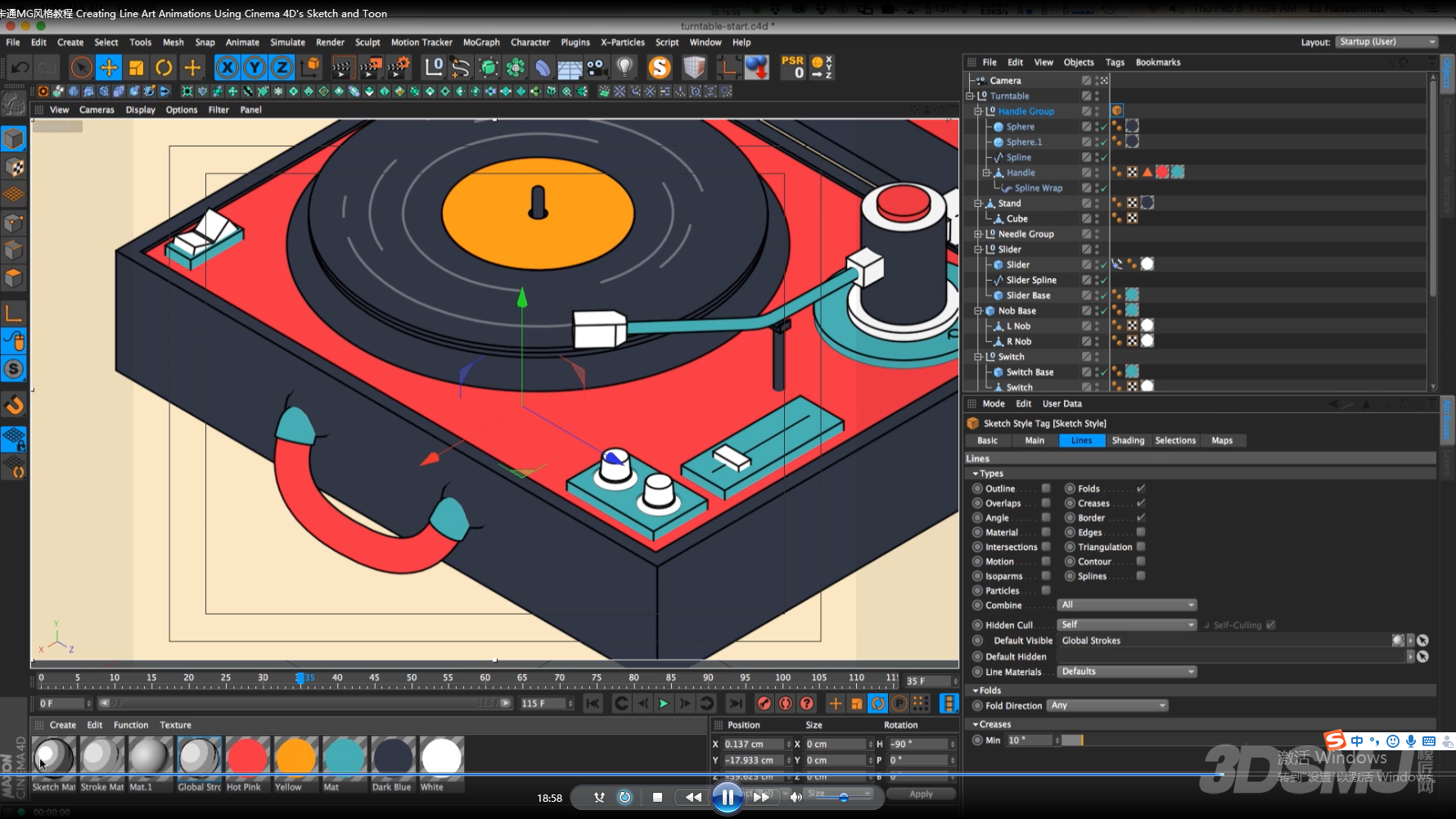
Task: Toggle the Self-Culling checkbox
Action: pos(1270,625)
